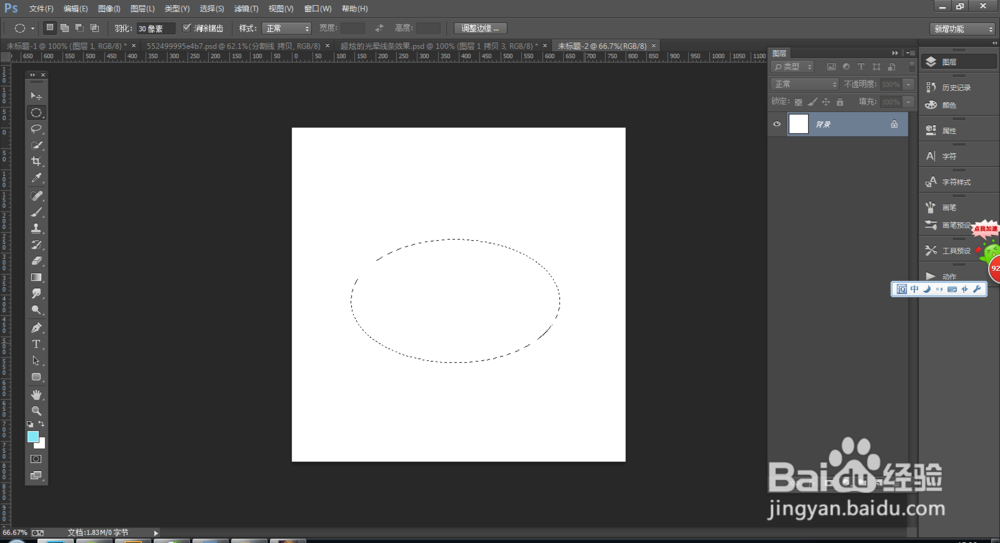
Task: Select the Path Selection tool
Action: point(36,361)
